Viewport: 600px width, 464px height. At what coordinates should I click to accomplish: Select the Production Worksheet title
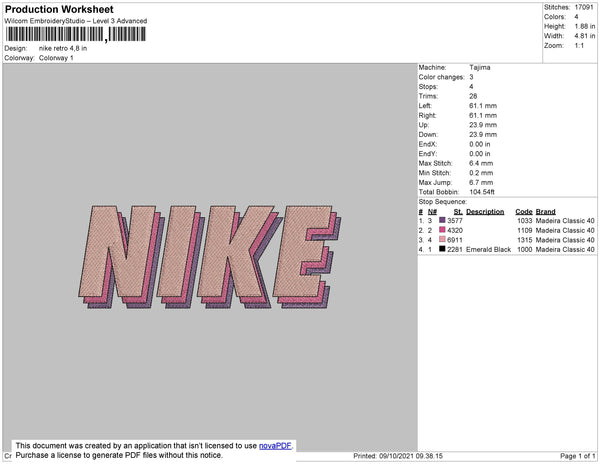pyautogui.click(x=59, y=9)
